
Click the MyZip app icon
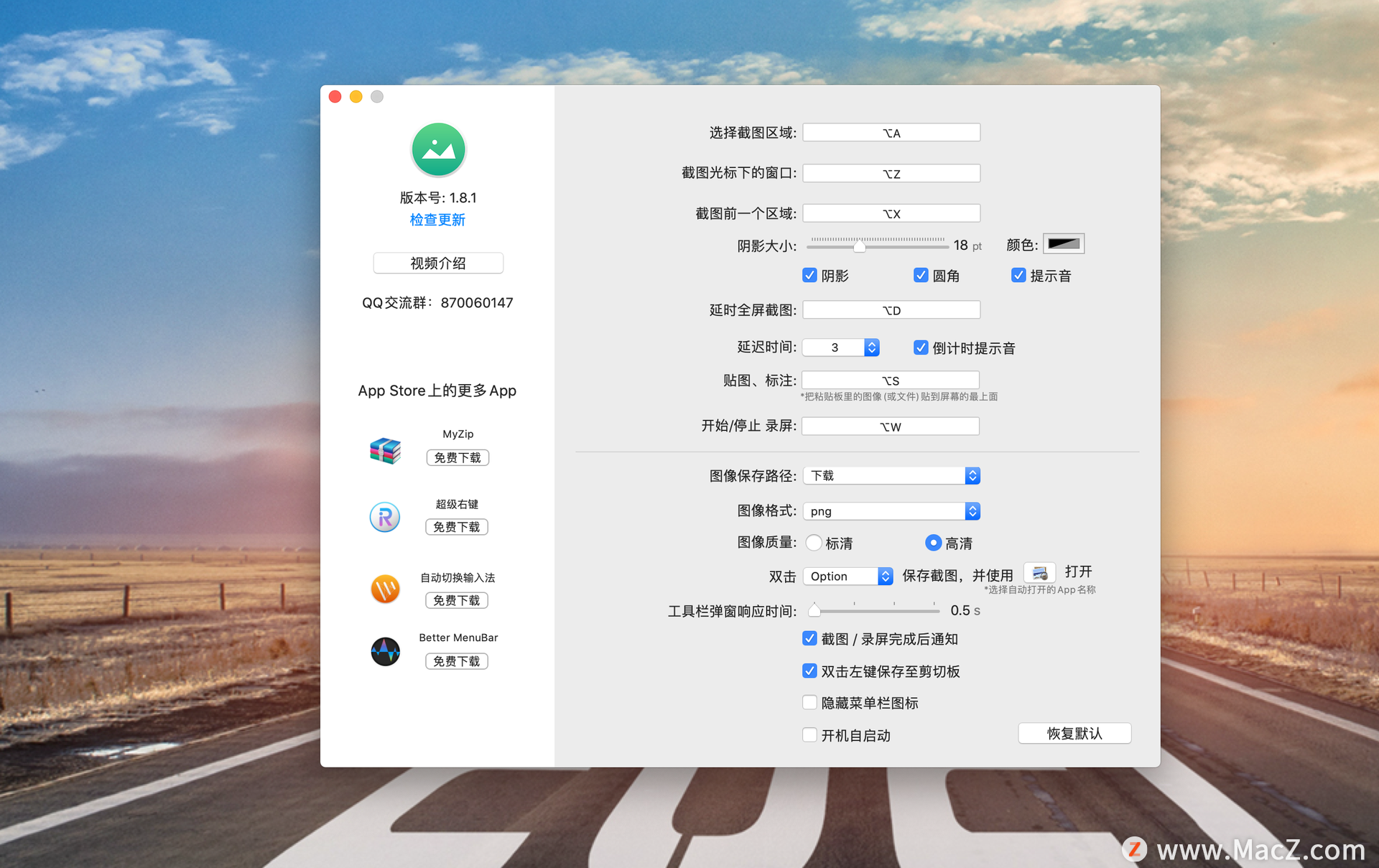[x=385, y=450]
